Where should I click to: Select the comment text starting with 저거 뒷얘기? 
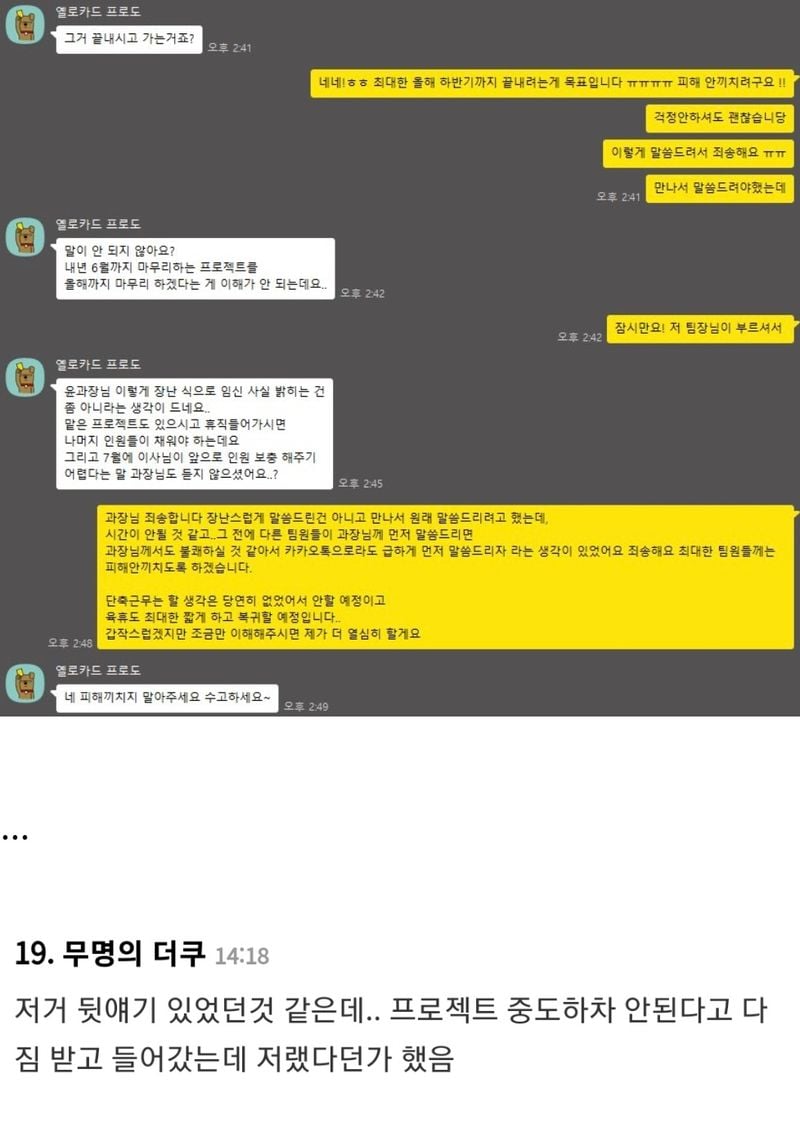pos(391,1034)
